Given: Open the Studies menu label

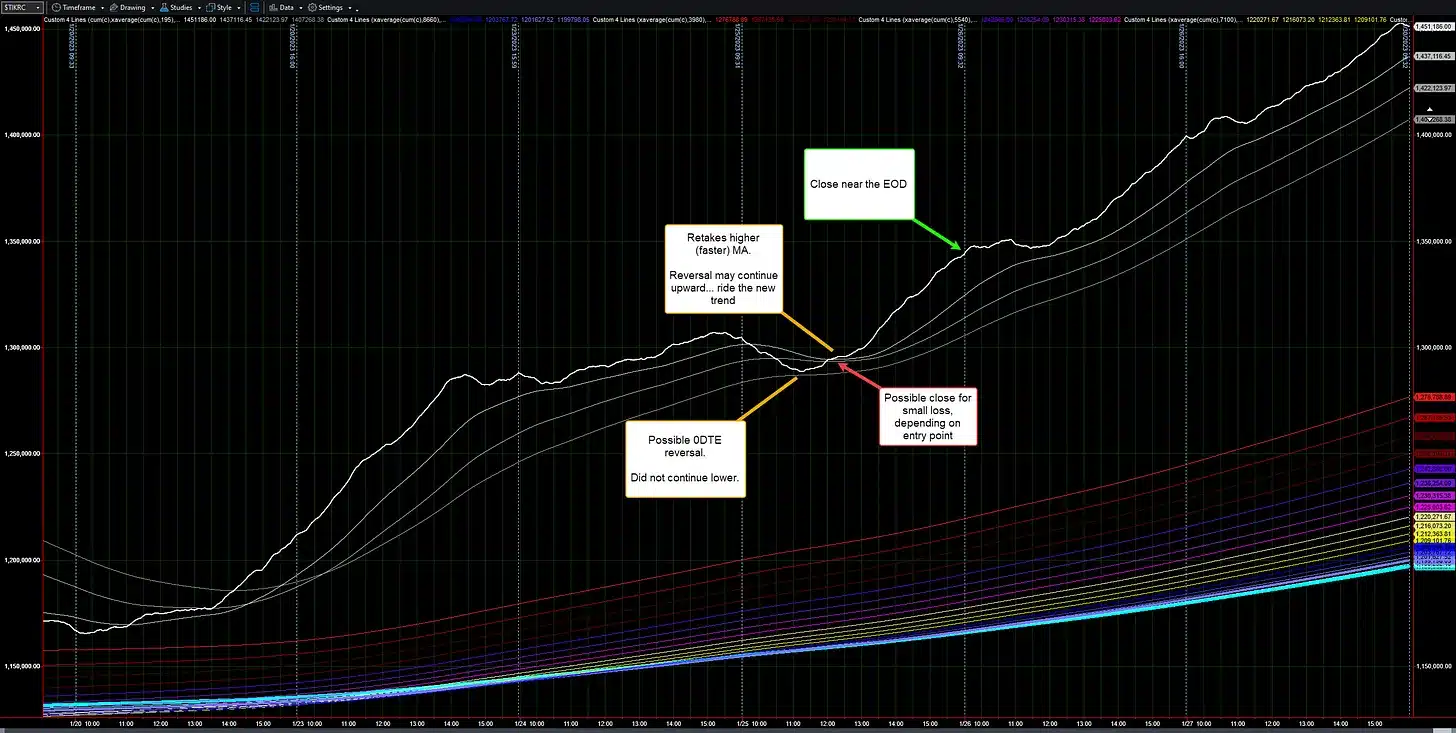Looking at the screenshot, I should click(x=181, y=7).
